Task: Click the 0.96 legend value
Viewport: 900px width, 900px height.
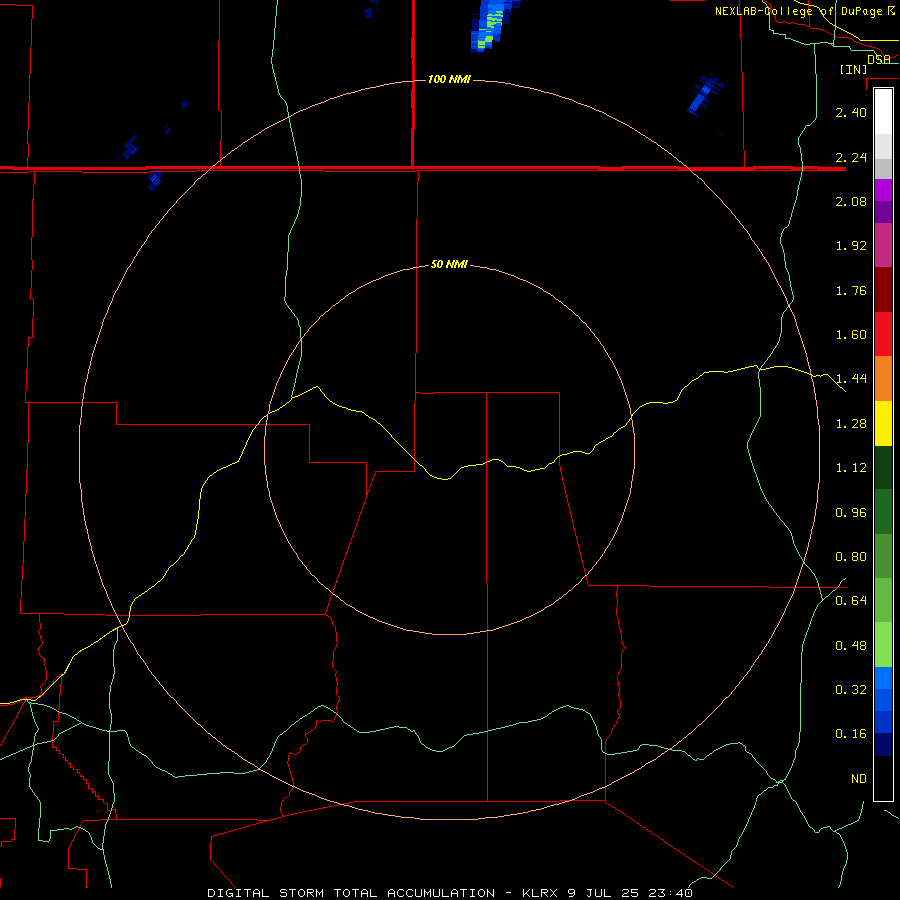Action: 851,513
